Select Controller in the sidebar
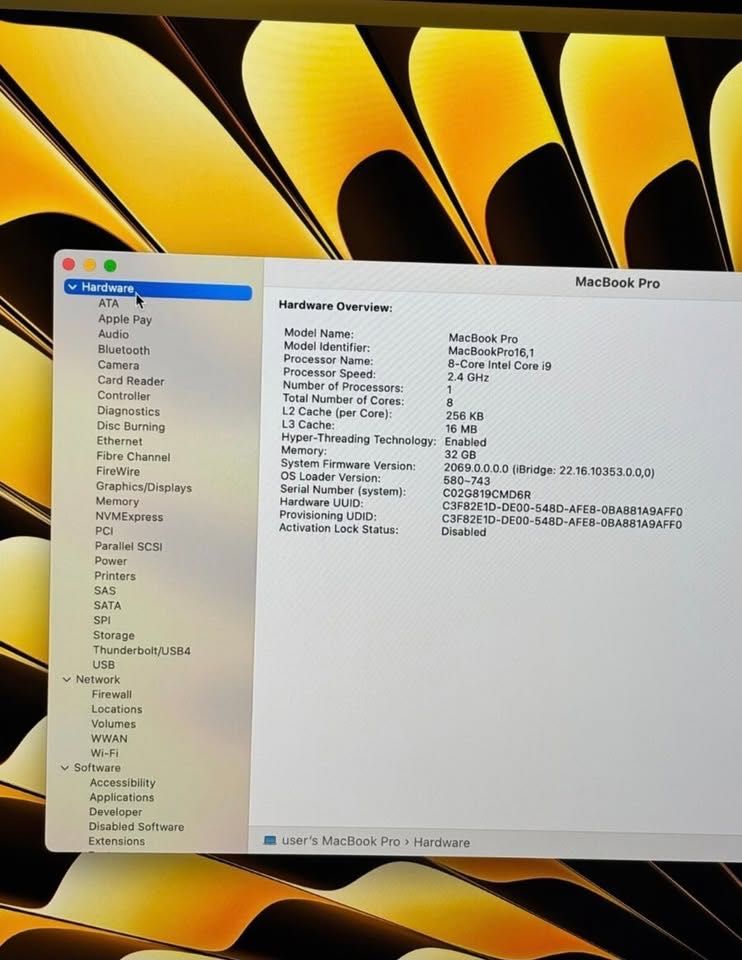The height and width of the screenshot is (960, 742). [x=123, y=396]
